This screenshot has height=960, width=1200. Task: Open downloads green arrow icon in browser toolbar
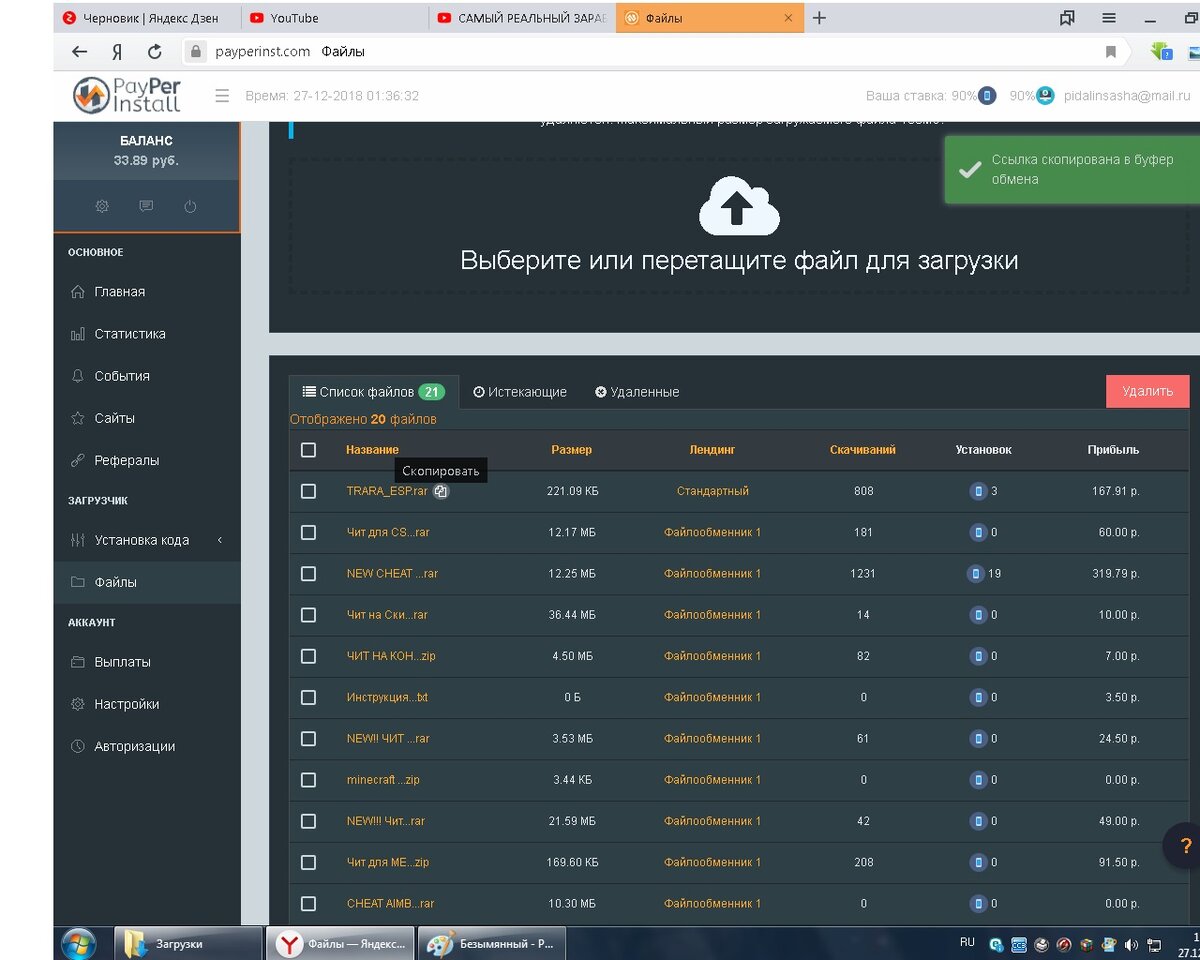click(x=1161, y=51)
